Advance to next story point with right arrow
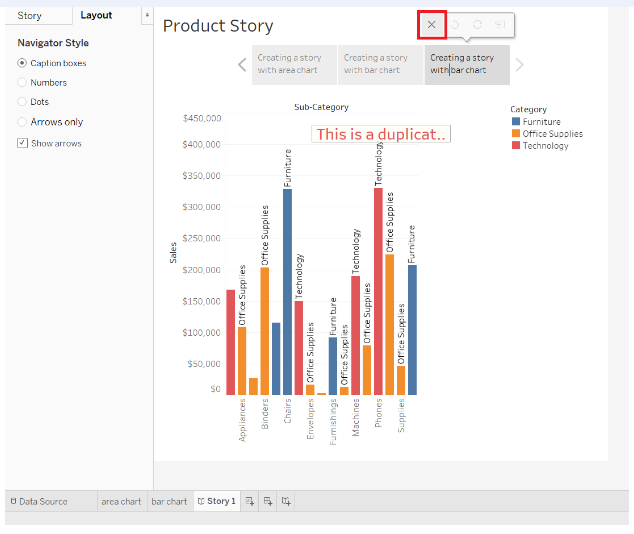The image size is (634, 534). tap(519, 65)
